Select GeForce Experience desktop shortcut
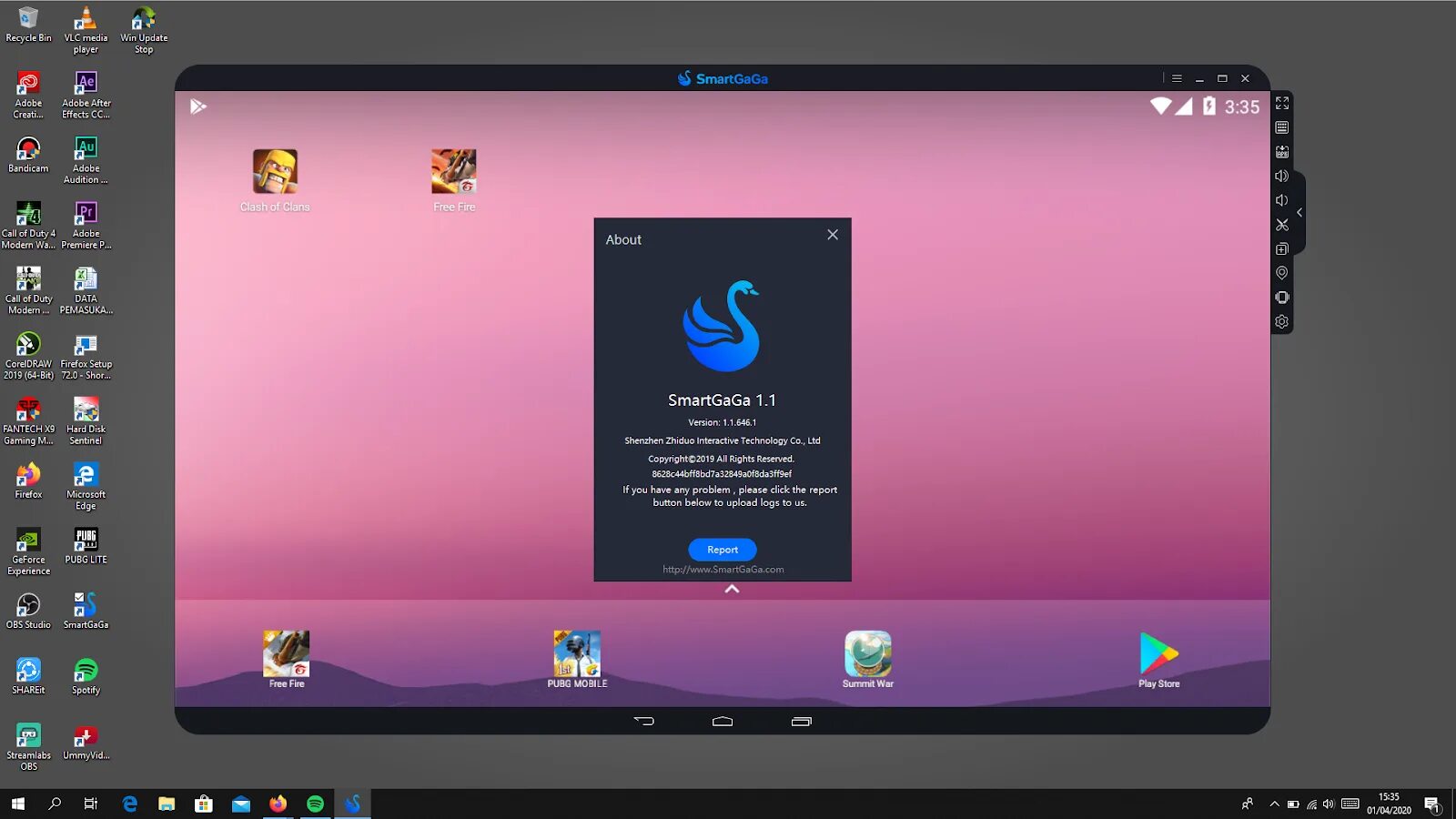Image resolution: width=1456 pixels, height=819 pixels. (28, 551)
